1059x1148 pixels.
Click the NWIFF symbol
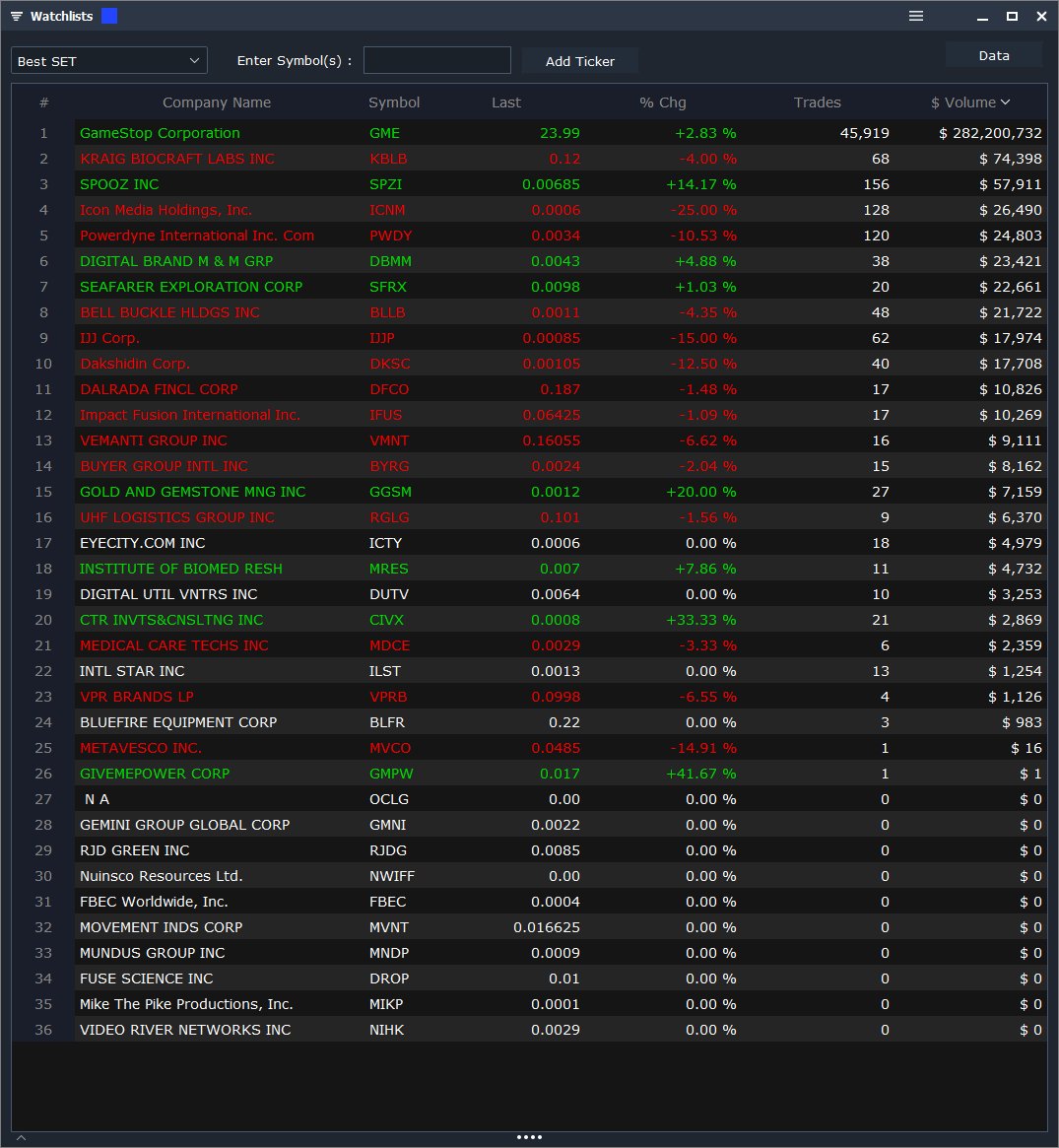tap(391, 876)
